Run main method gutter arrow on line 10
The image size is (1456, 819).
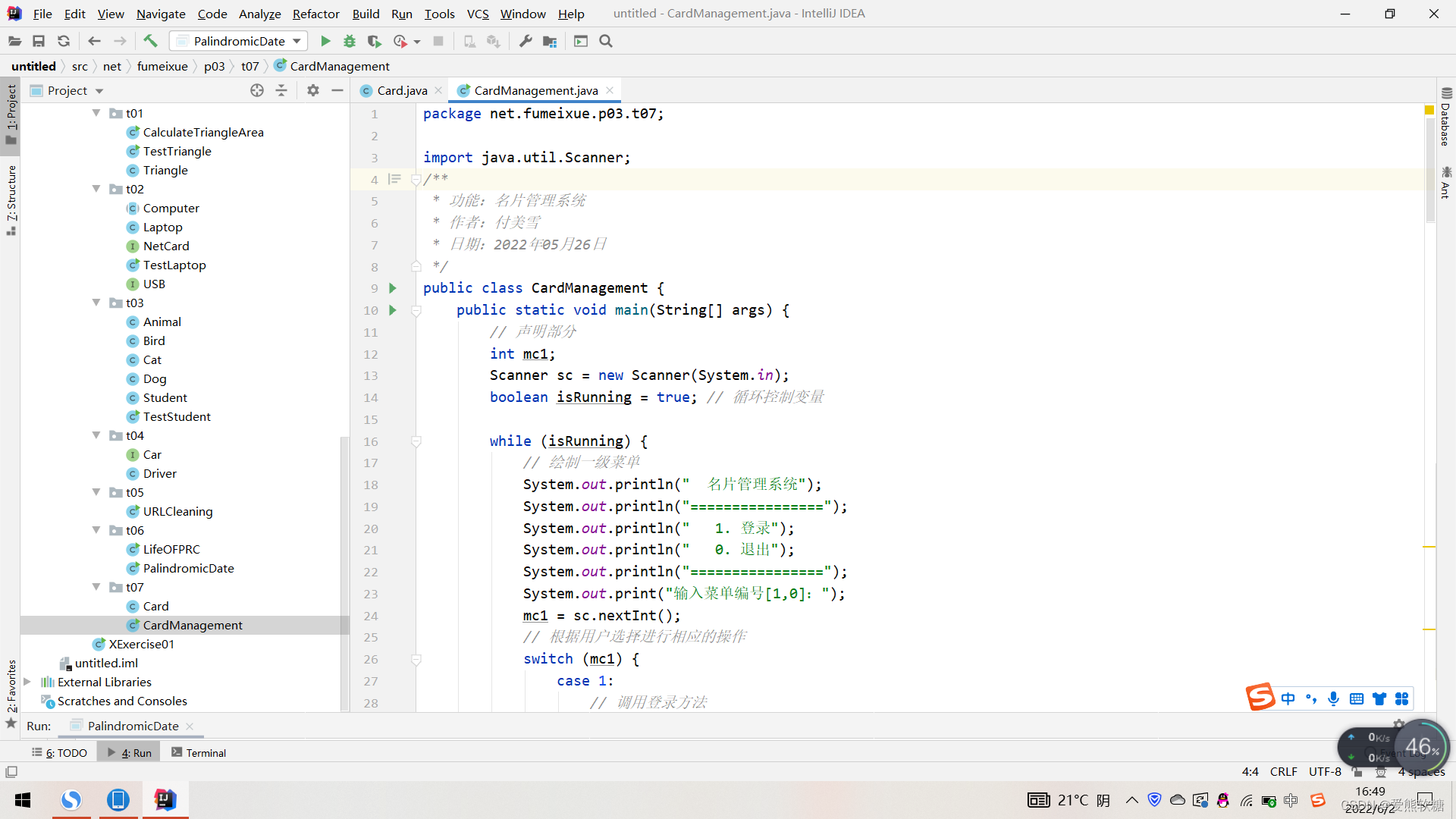pos(393,310)
